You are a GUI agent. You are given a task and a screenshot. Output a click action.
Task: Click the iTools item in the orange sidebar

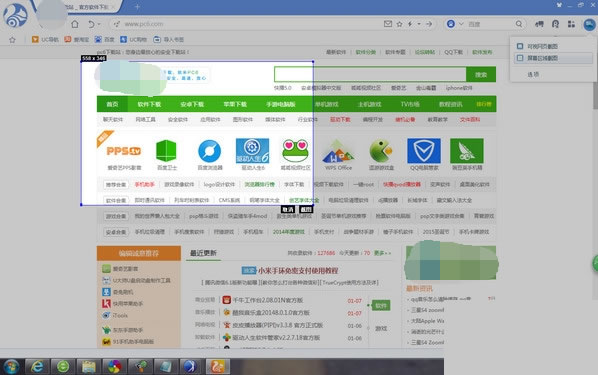coord(120,315)
